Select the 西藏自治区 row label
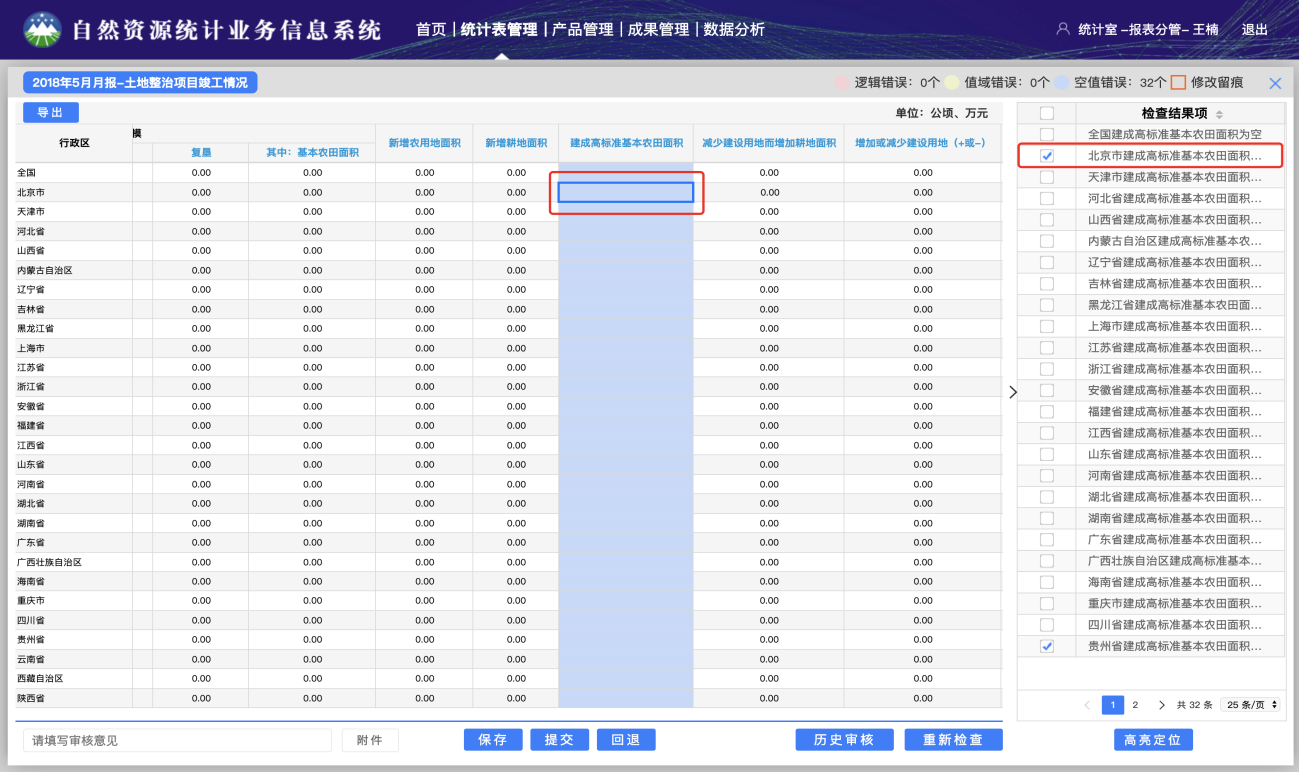Image resolution: width=1299 pixels, height=772 pixels. click(40, 678)
